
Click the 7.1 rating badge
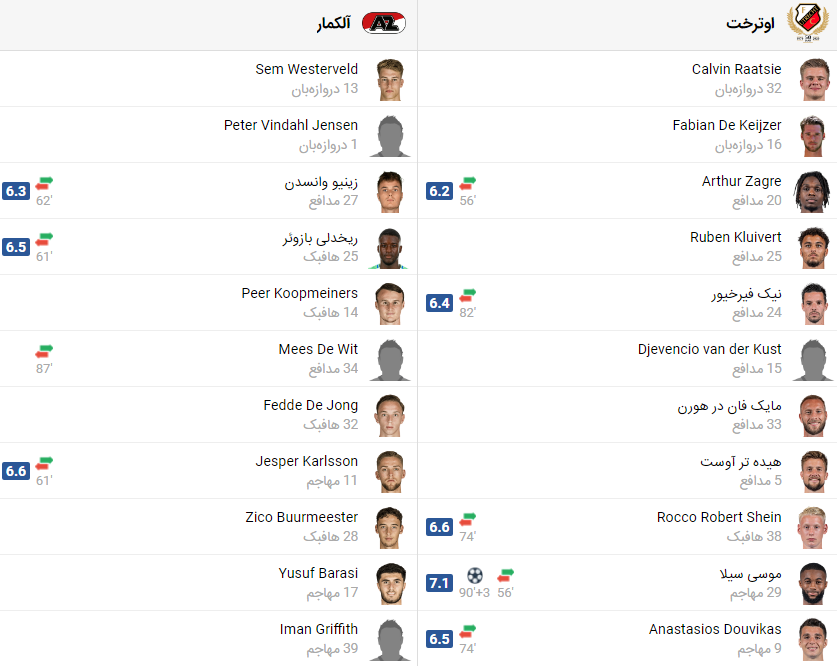(x=439, y=583)
